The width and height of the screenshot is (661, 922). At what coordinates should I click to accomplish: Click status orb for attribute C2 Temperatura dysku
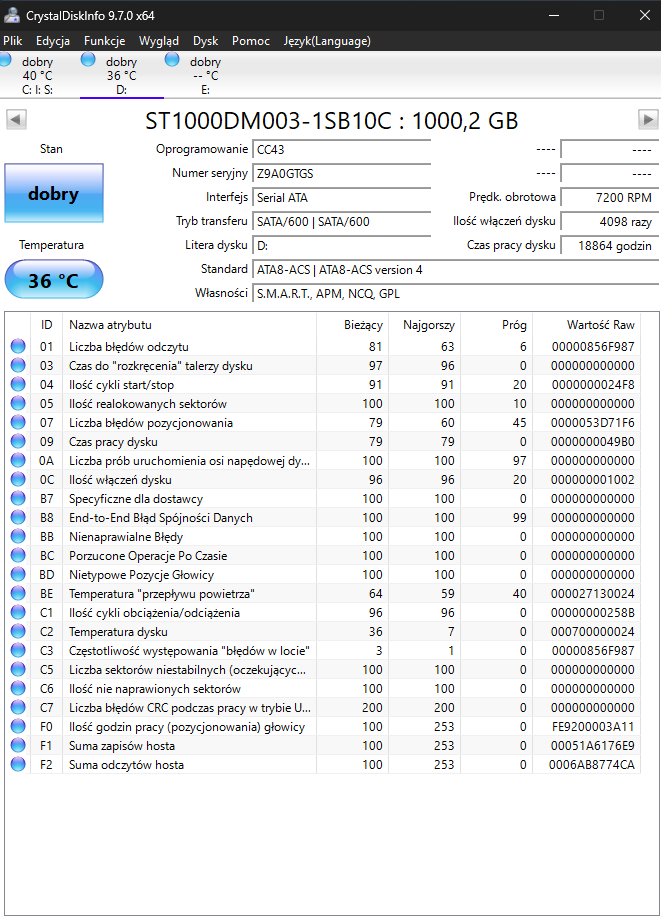coord(18,632)
